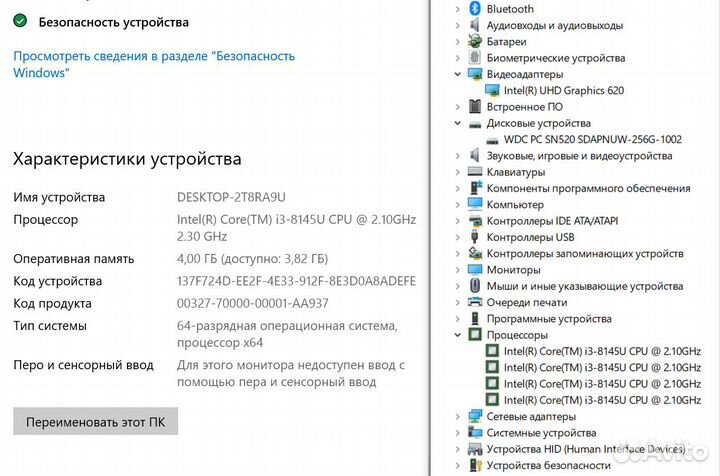
Task: Expand the Батареи node arrow
Action: pos(457,41)
